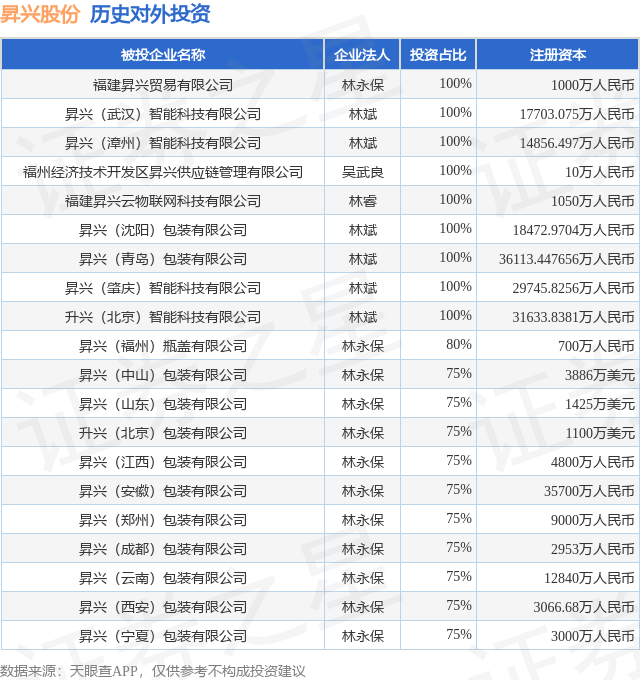Click 昇兴（成都）包装有限公司 cell
The height and width of the screenshot is (680, 640).
click(x=163, y=549)
